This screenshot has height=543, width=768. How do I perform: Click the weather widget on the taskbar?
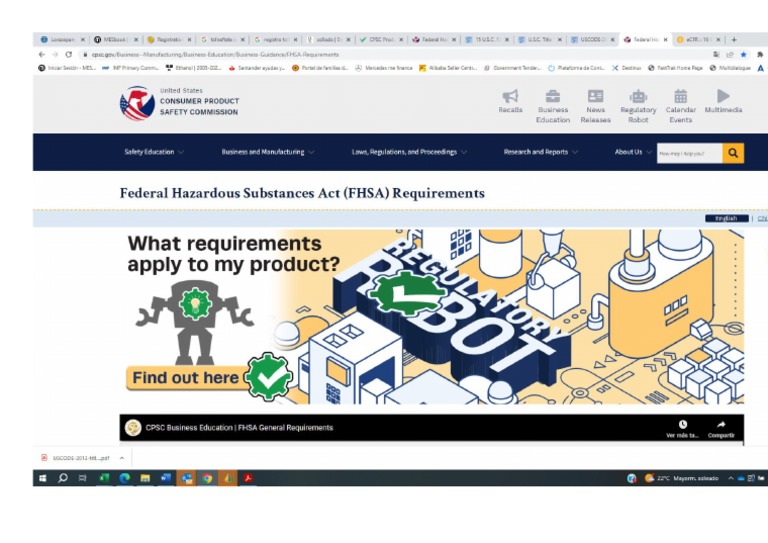[681, 478]
